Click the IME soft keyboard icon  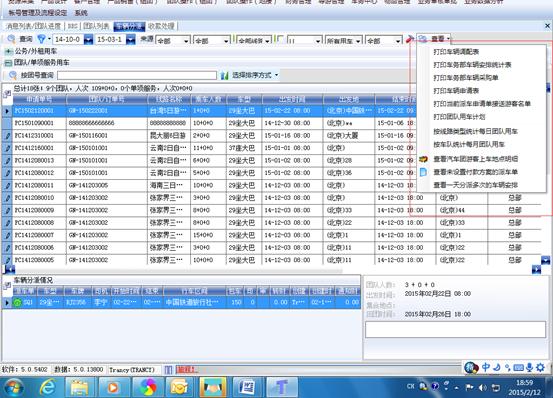tap(518, 367)
